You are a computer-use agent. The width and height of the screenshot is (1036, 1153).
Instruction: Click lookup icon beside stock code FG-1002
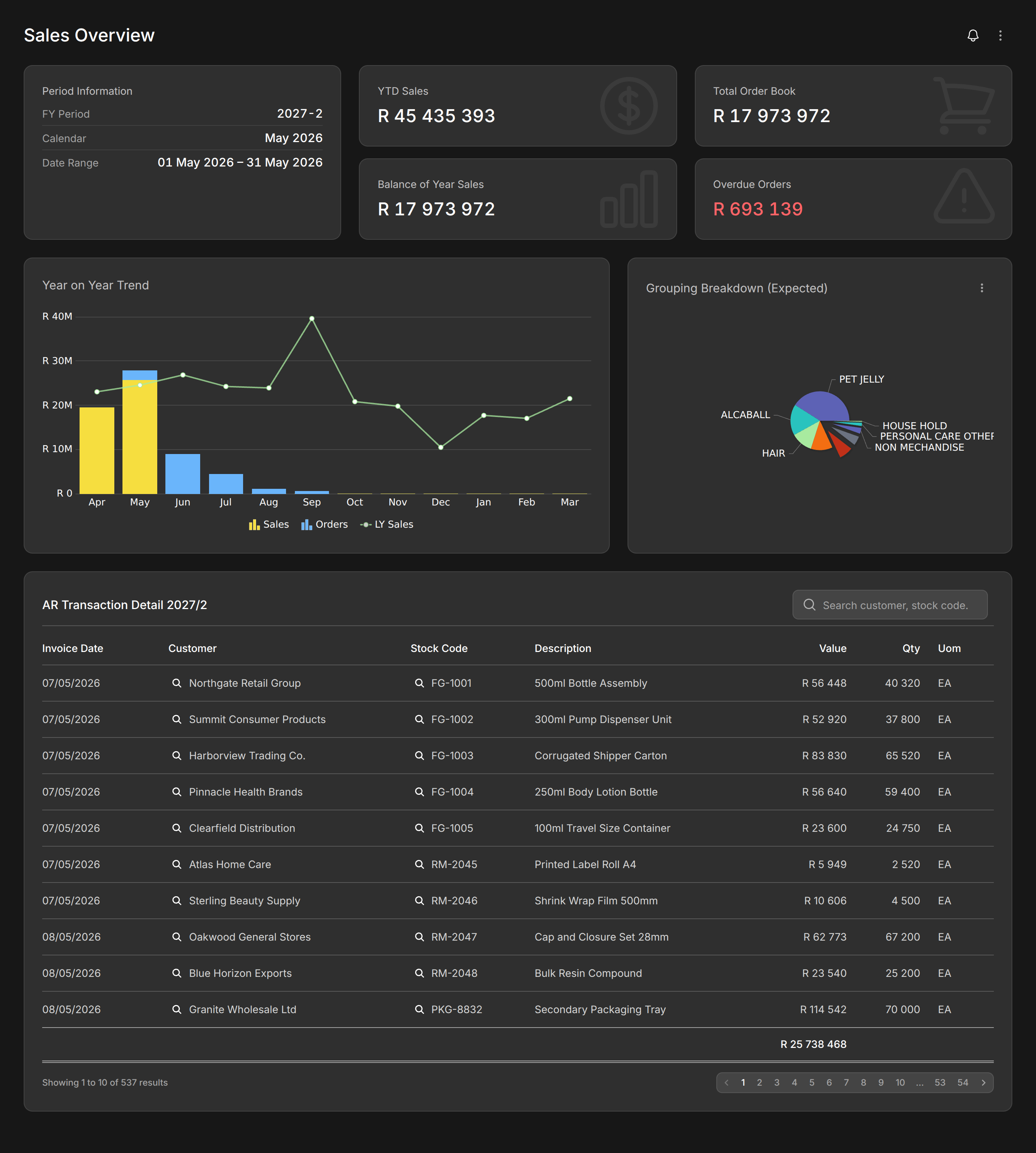pyautogui.click(x=419, y=719)
